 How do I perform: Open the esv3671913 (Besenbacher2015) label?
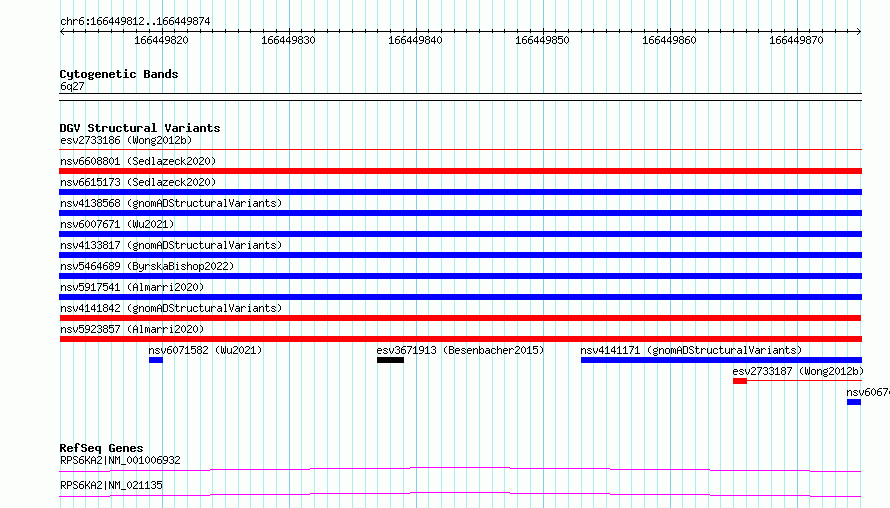460,350
